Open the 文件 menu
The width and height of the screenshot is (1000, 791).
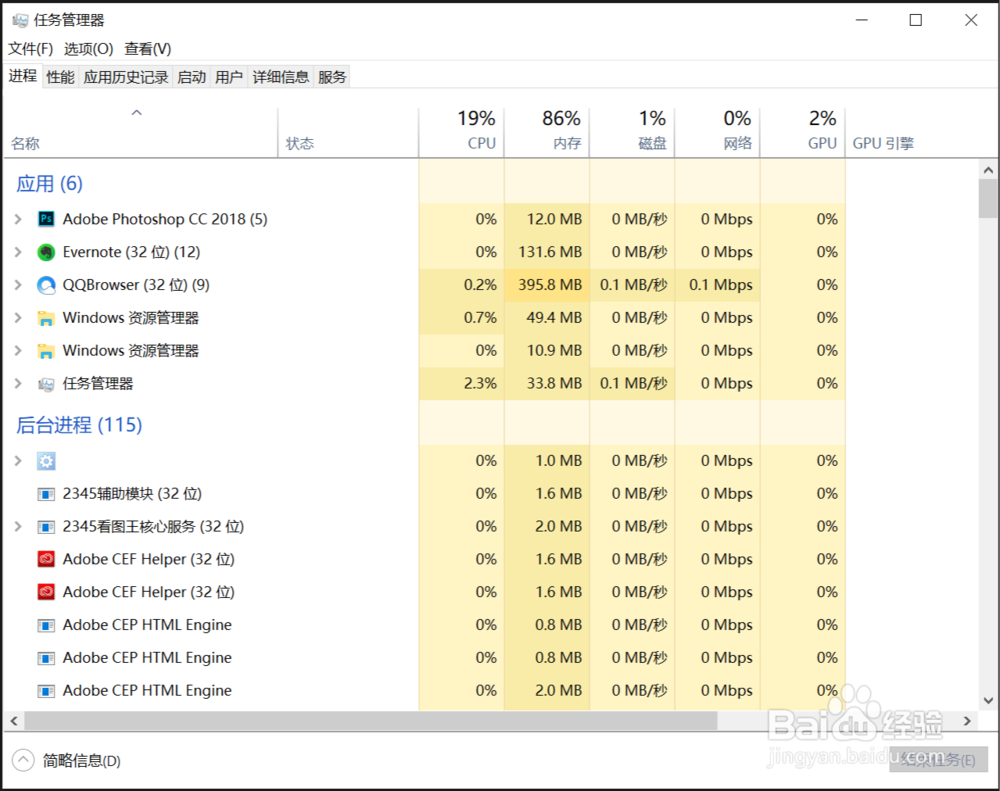tap(31, 49)
